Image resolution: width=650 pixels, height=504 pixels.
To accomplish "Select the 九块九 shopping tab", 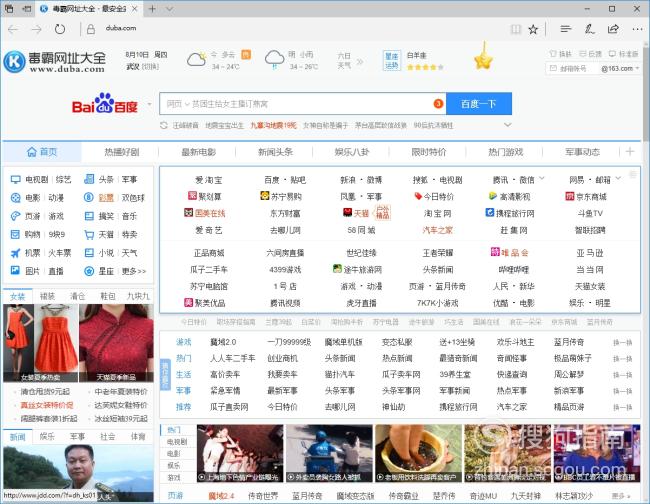I will (138, 296).
